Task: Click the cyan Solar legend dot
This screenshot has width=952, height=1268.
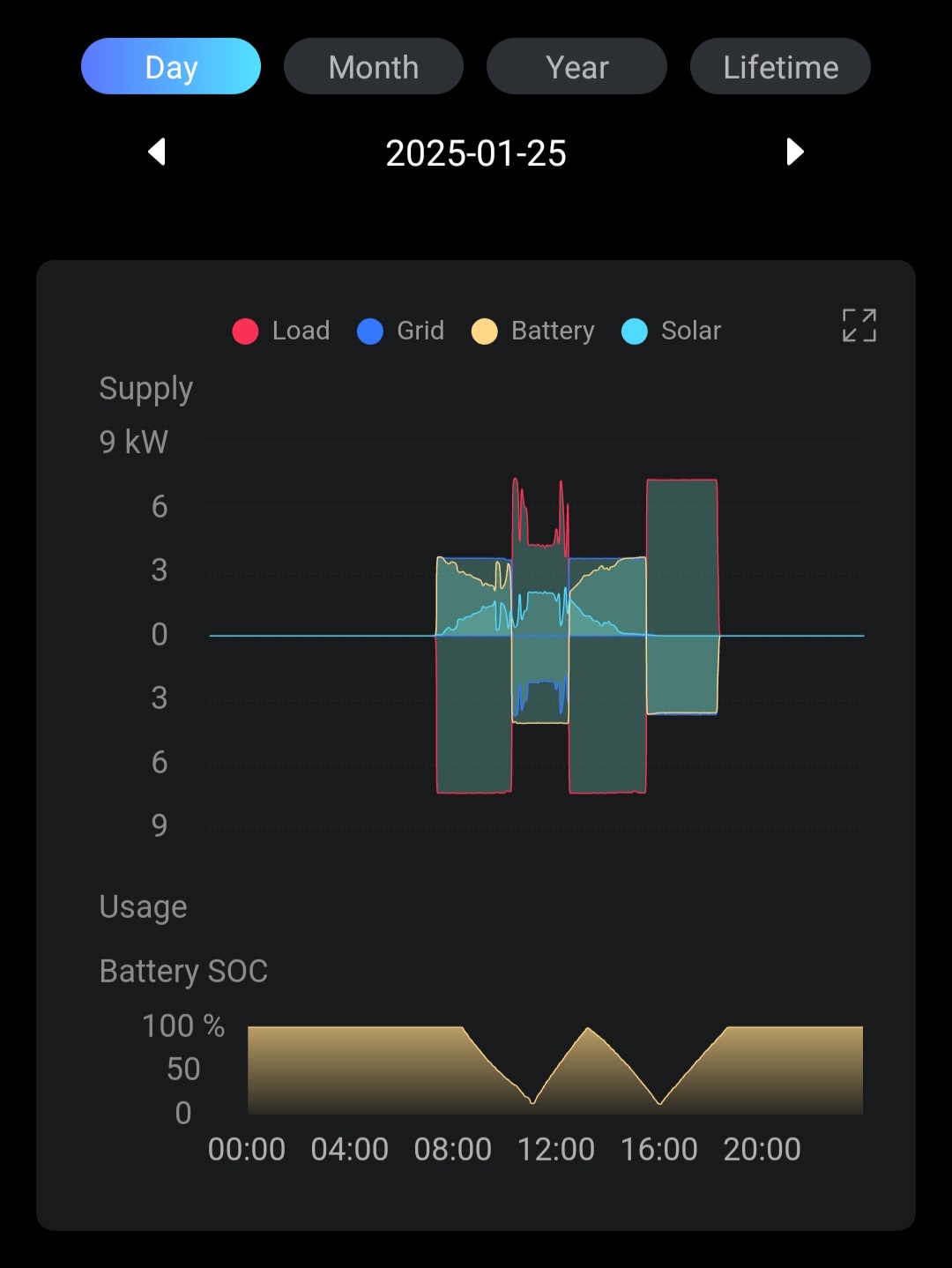Action: click(x=635, y=332)
